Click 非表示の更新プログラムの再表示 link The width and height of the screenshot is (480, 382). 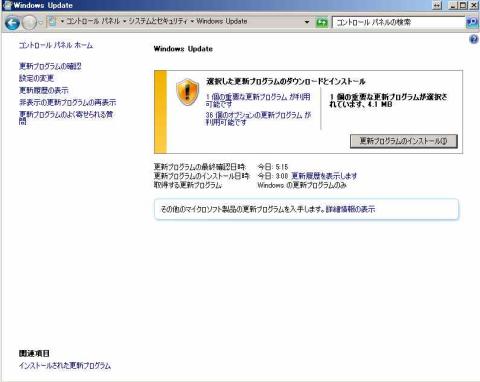pos(68,102)
